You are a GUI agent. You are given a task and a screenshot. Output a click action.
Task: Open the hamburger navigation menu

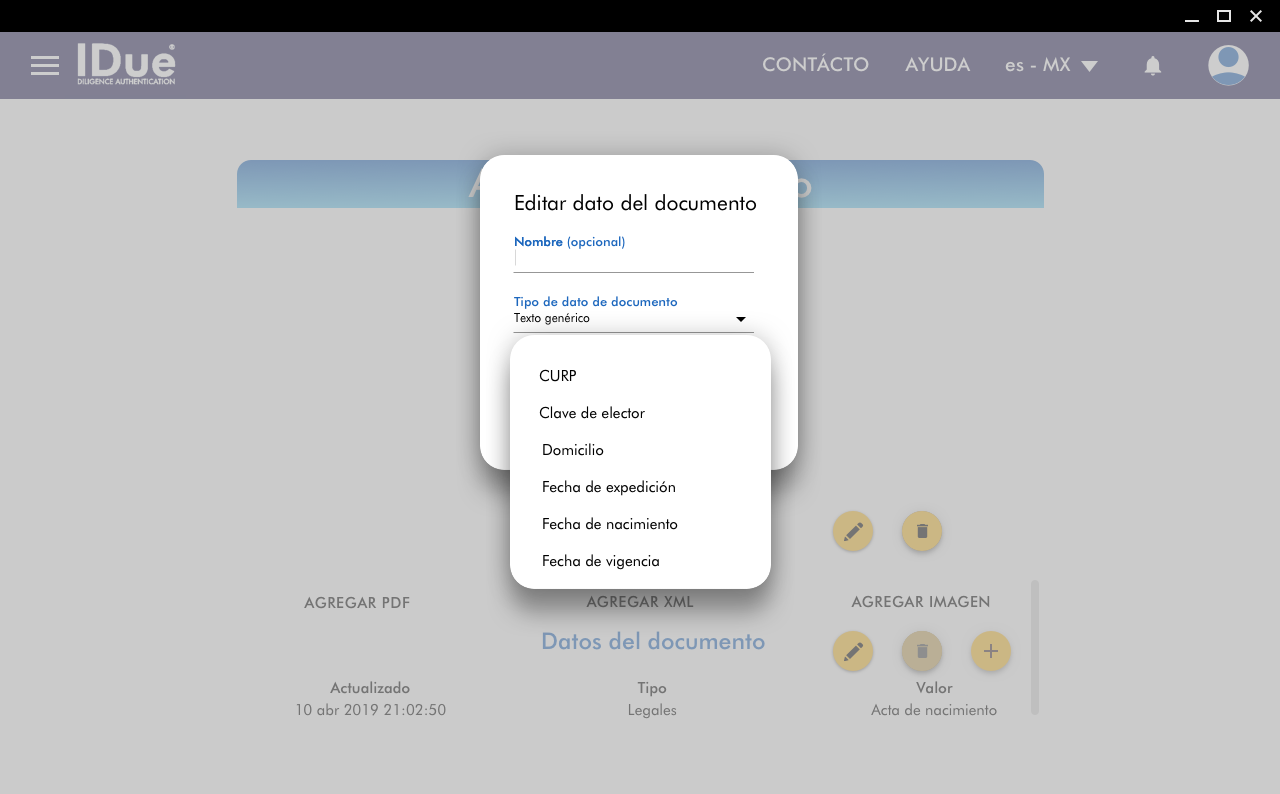(45, 66)
